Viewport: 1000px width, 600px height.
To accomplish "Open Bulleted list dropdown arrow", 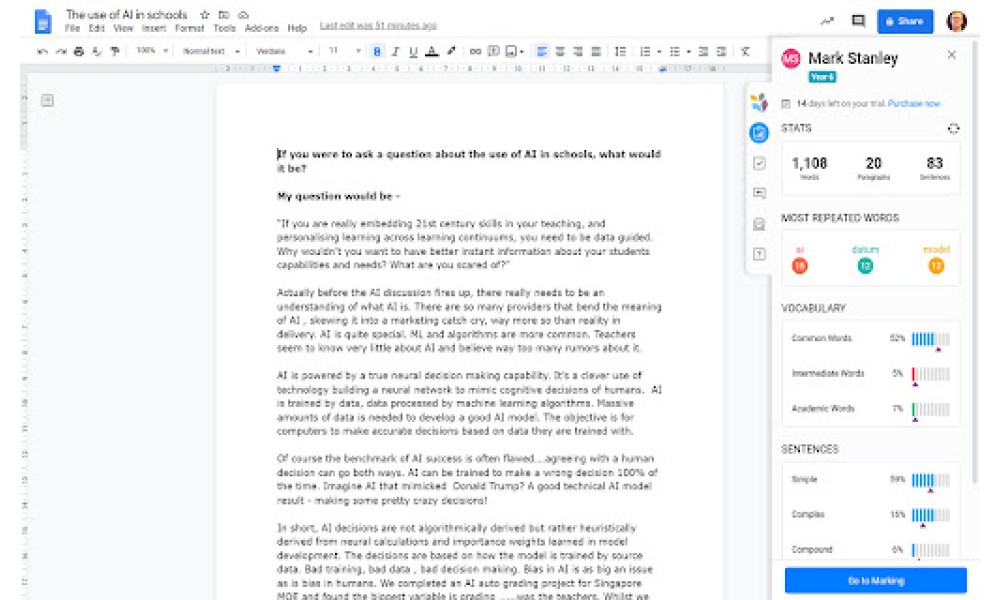I will pos(689,52).
